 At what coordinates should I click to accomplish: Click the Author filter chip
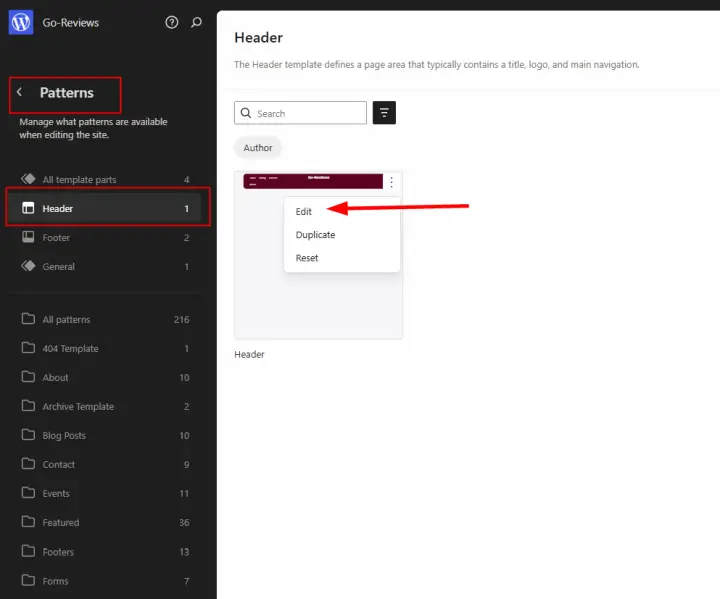pyautogui.click(x=258, y=148)
